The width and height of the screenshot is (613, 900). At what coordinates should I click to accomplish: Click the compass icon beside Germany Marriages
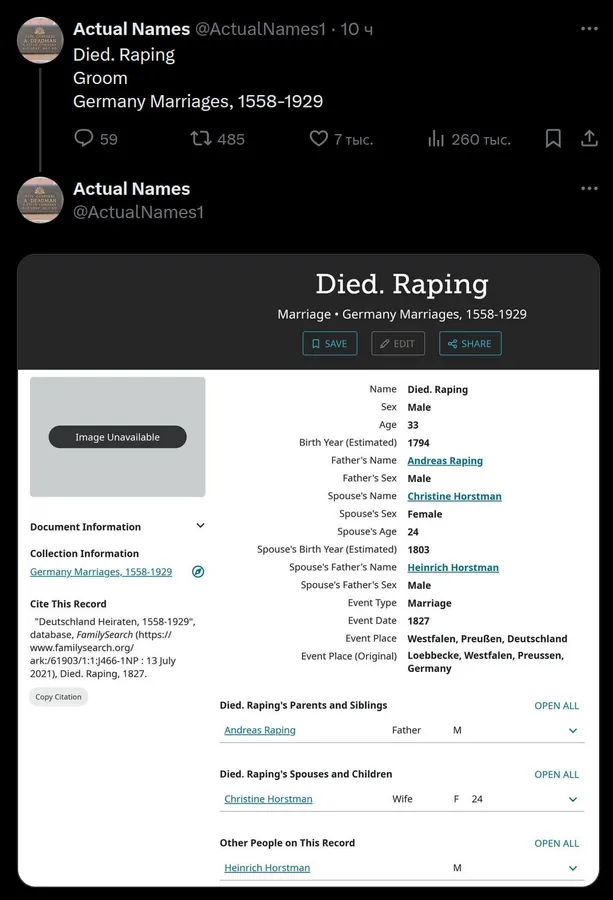(198, 572)
